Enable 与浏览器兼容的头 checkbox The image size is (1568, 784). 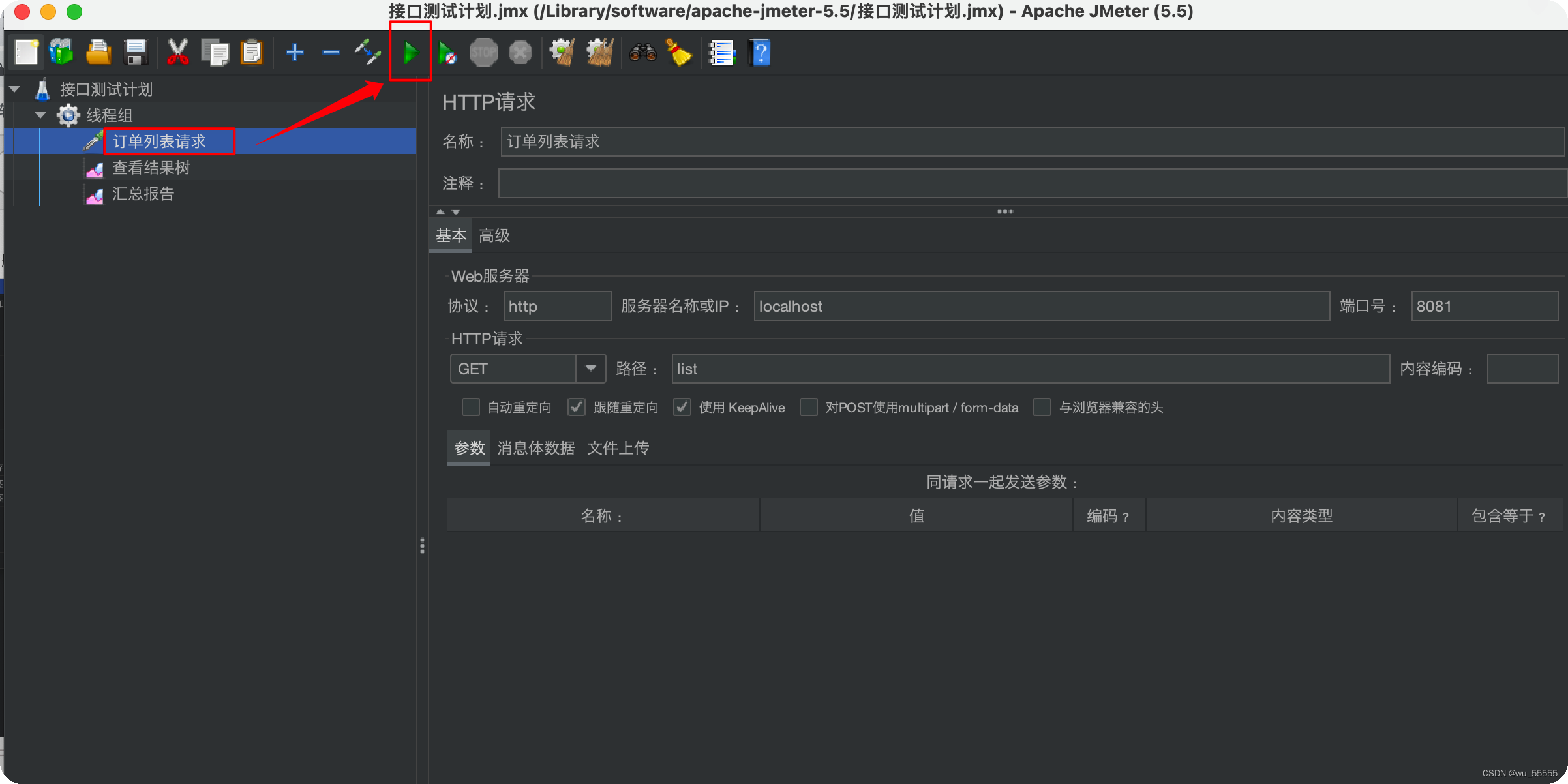1042,407
